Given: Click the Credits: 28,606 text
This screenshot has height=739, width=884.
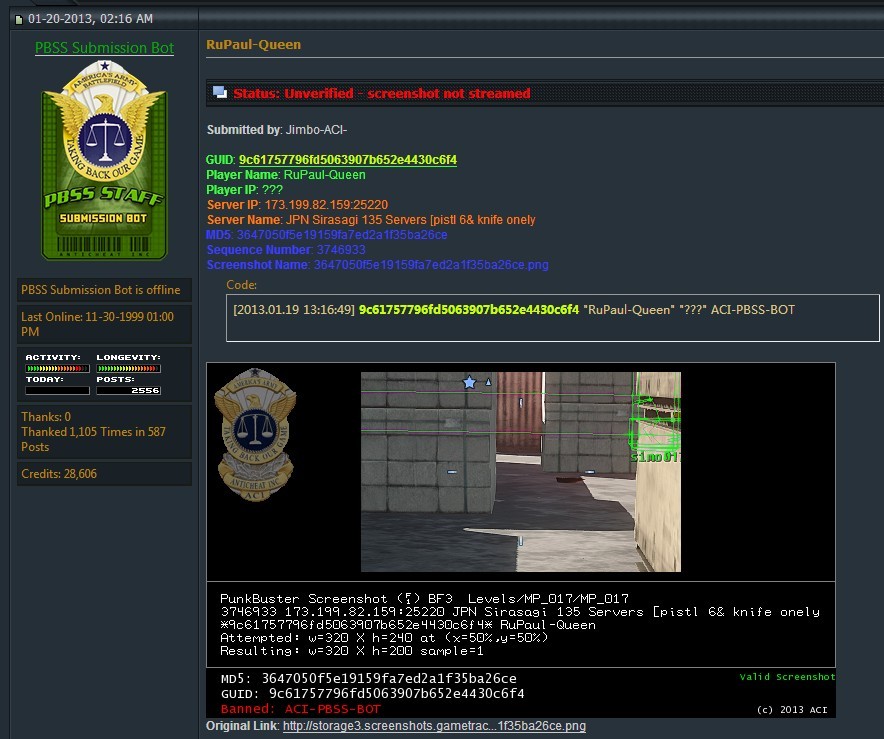Looking at the screenshot, I should (x=59, y=474).
